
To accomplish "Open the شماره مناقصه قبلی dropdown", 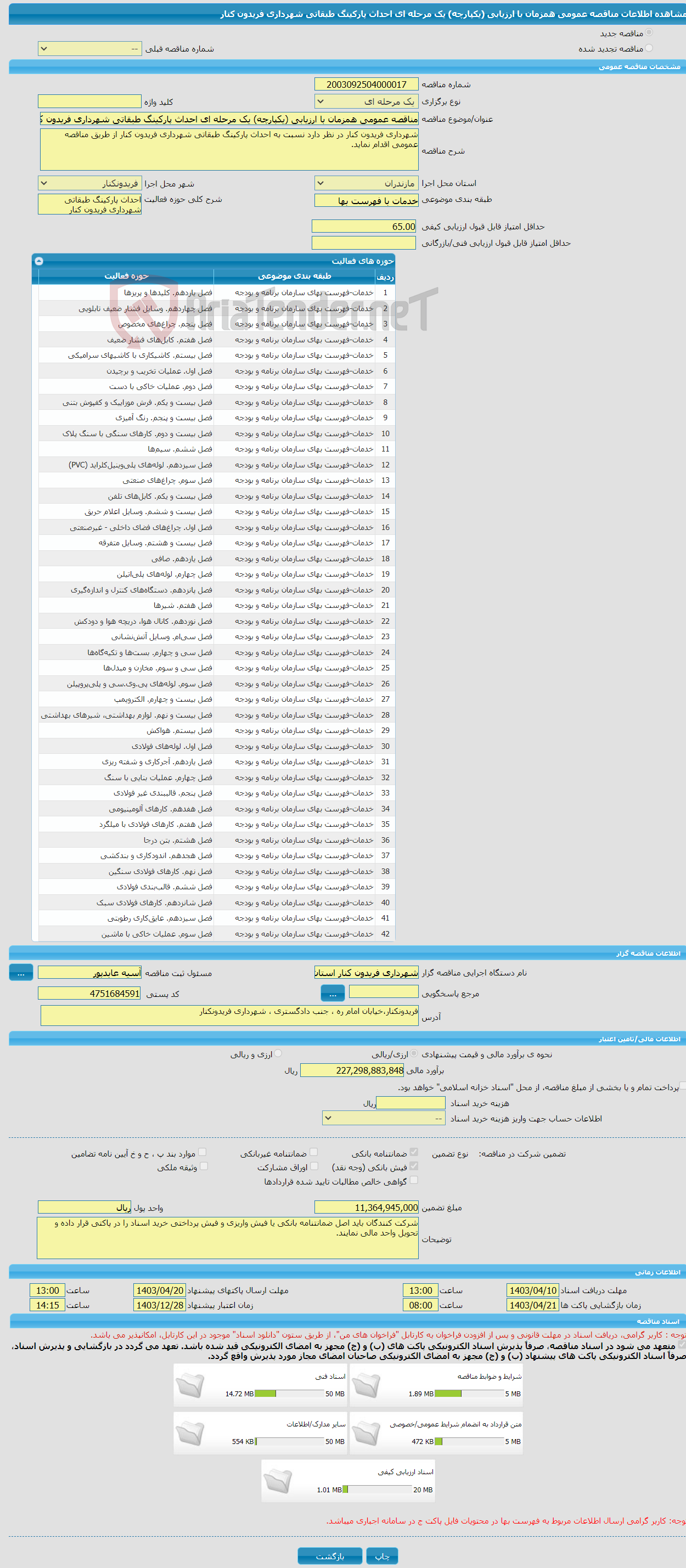I will 89,49.
